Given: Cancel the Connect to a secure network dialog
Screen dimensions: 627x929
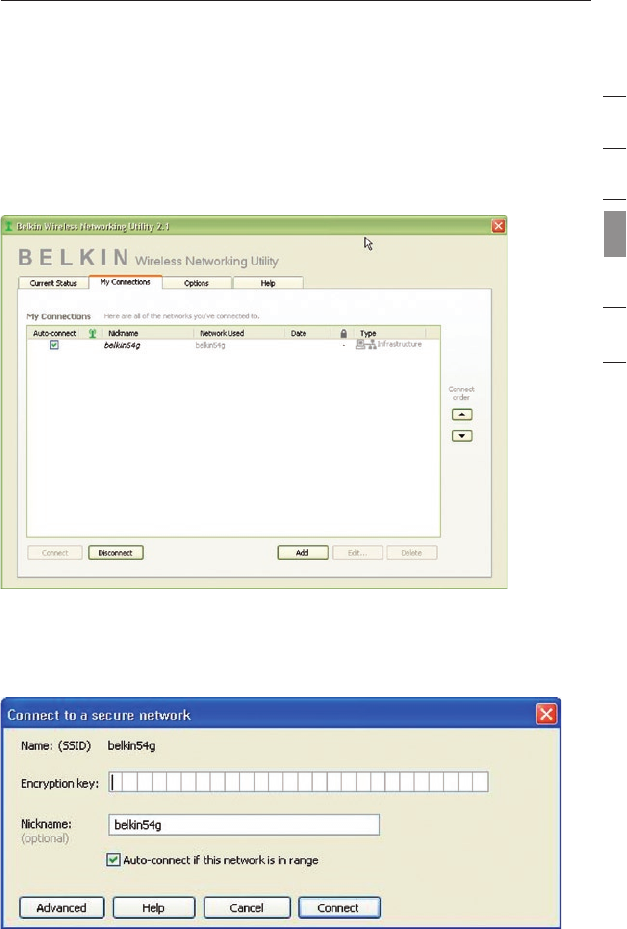Looking at the screenshot, I should [247, 908].
